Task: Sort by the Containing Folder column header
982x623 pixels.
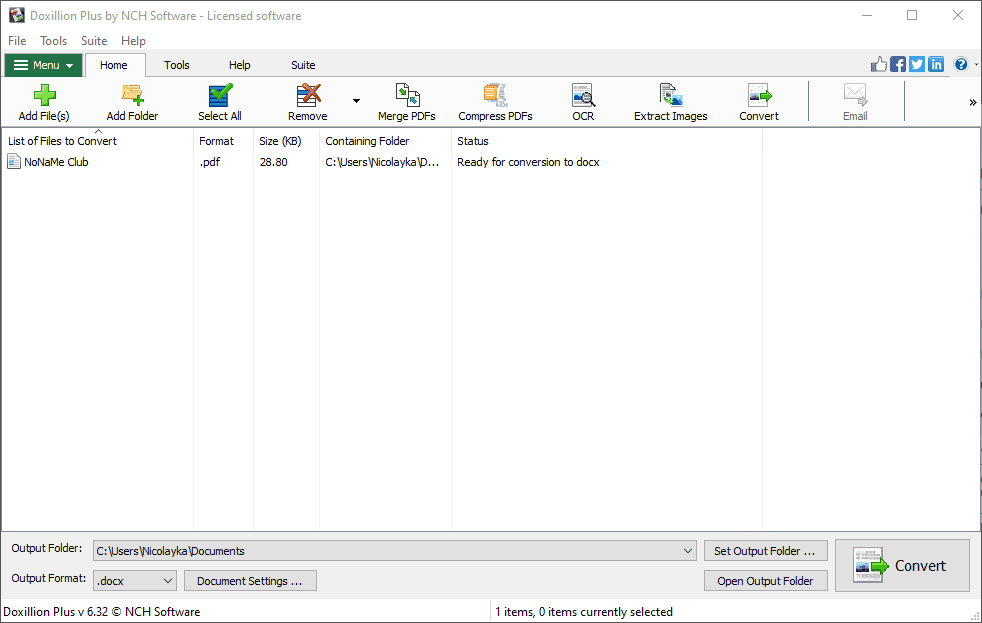Action: click(386, 141)
